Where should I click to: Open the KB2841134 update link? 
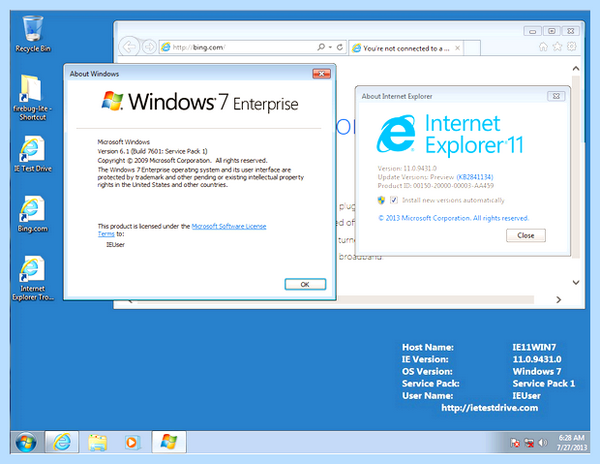pyautogui.click(x=474, y=177)
